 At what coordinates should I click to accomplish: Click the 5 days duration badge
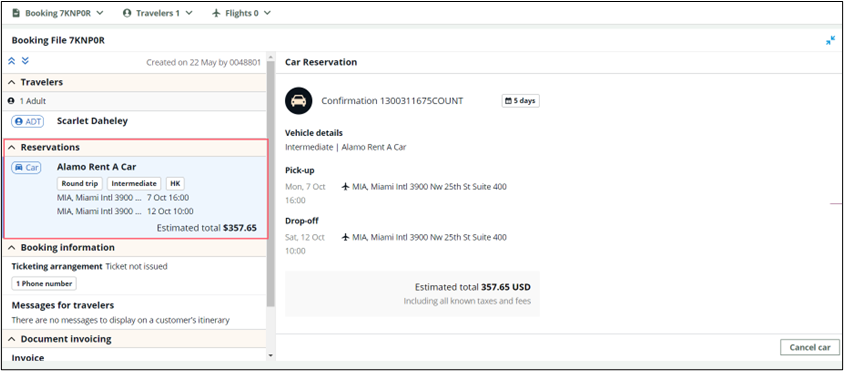tap(521, 101)
